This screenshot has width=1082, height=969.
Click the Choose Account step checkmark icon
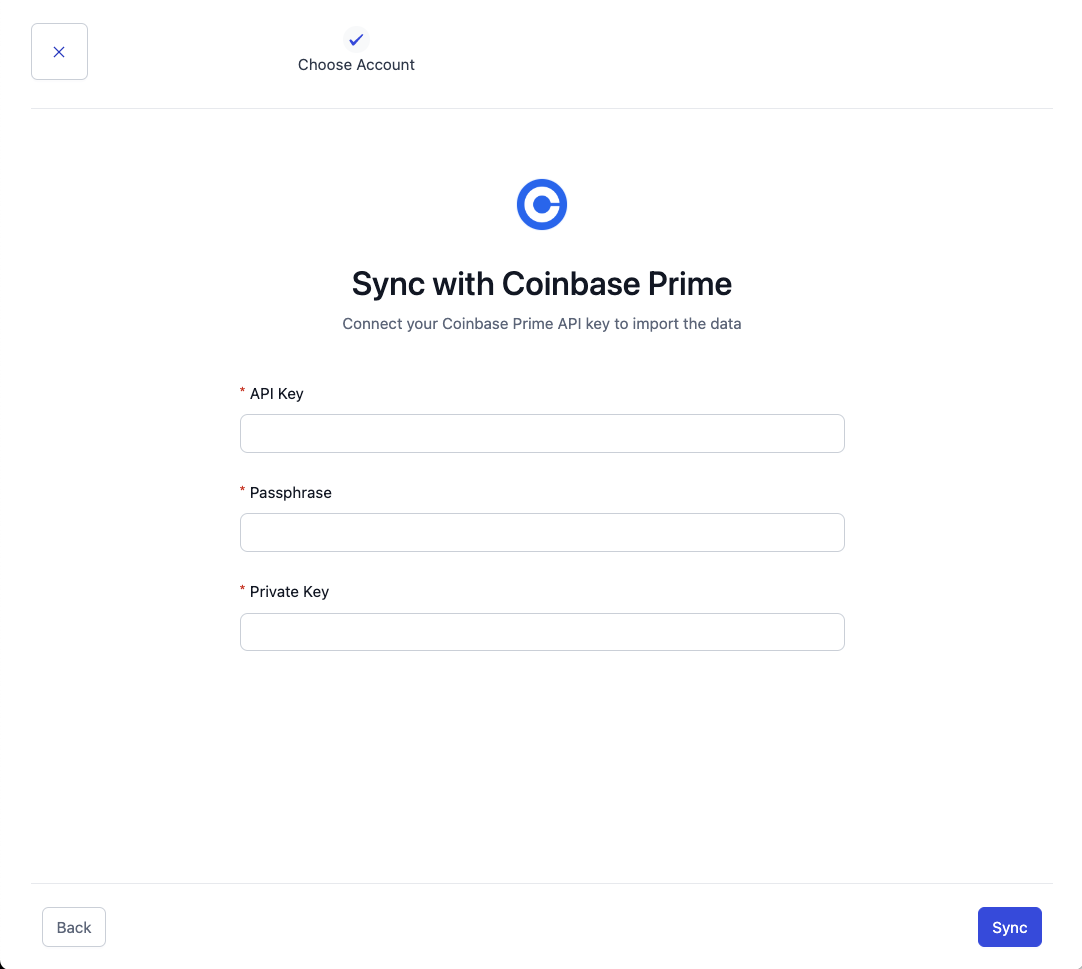(x=356, y=40)
